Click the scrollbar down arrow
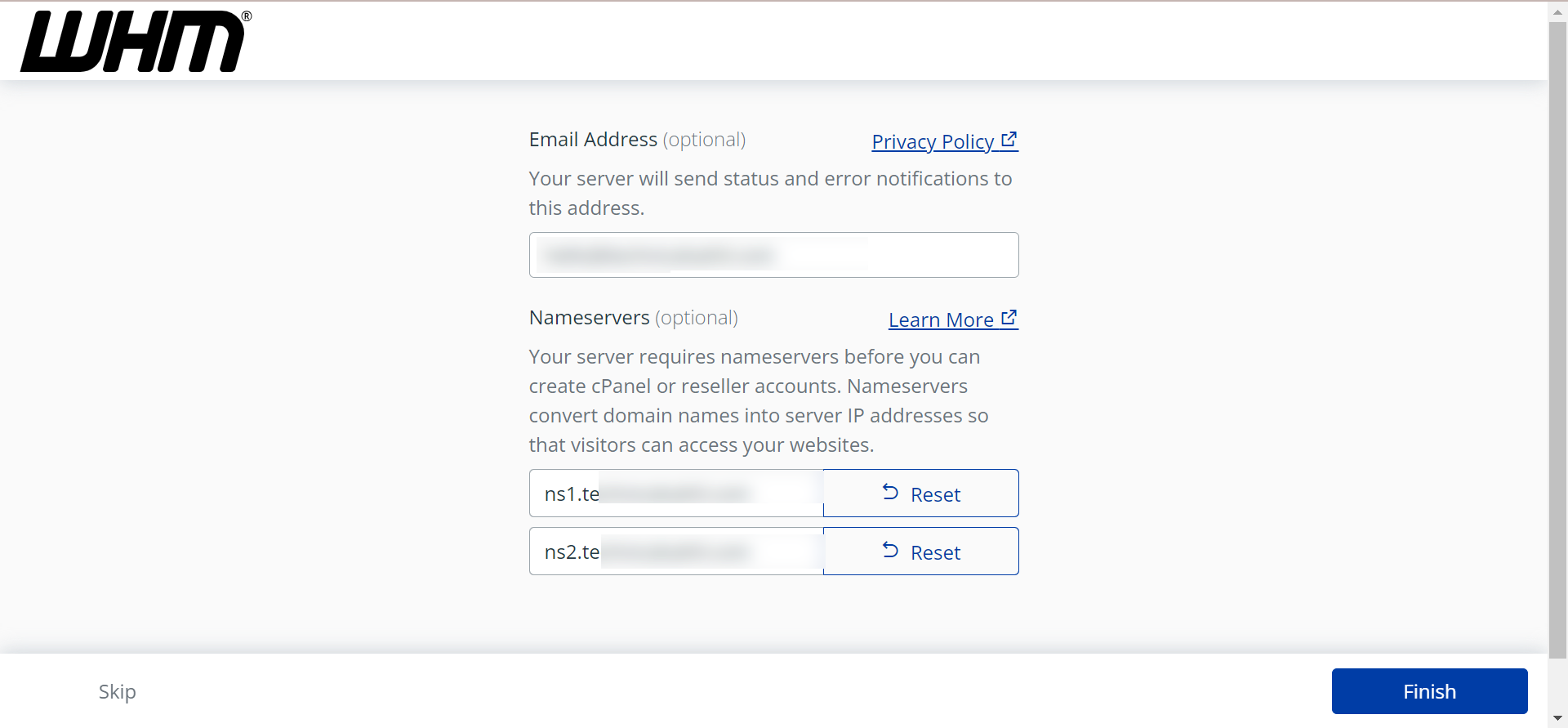 pos(1556,717)
